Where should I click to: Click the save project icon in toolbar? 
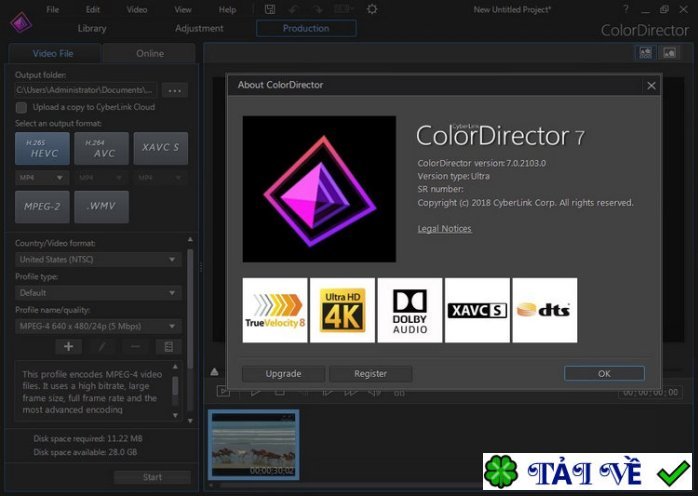pos(270,9)
